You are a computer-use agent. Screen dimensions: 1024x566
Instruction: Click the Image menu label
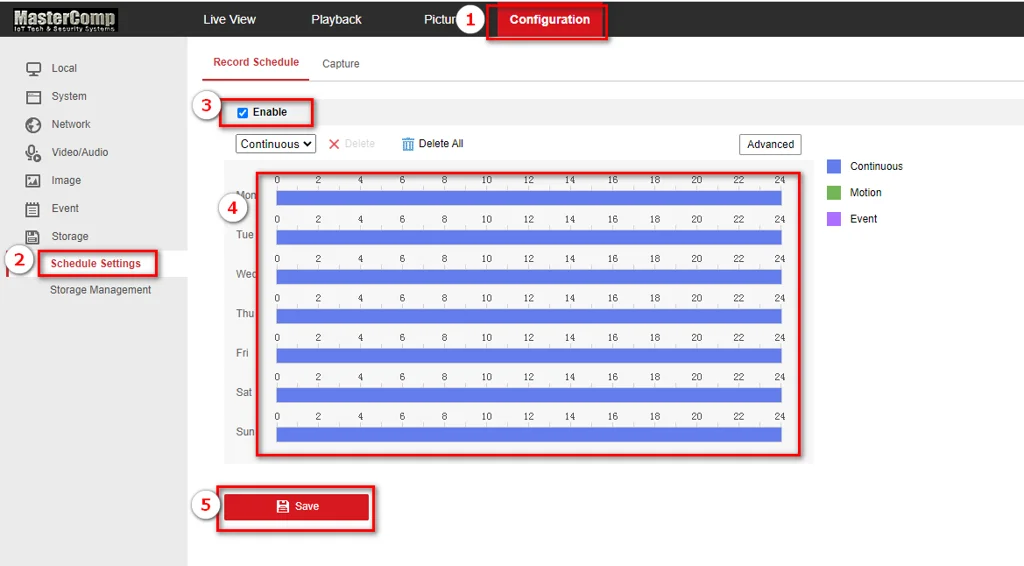point(66,181)
